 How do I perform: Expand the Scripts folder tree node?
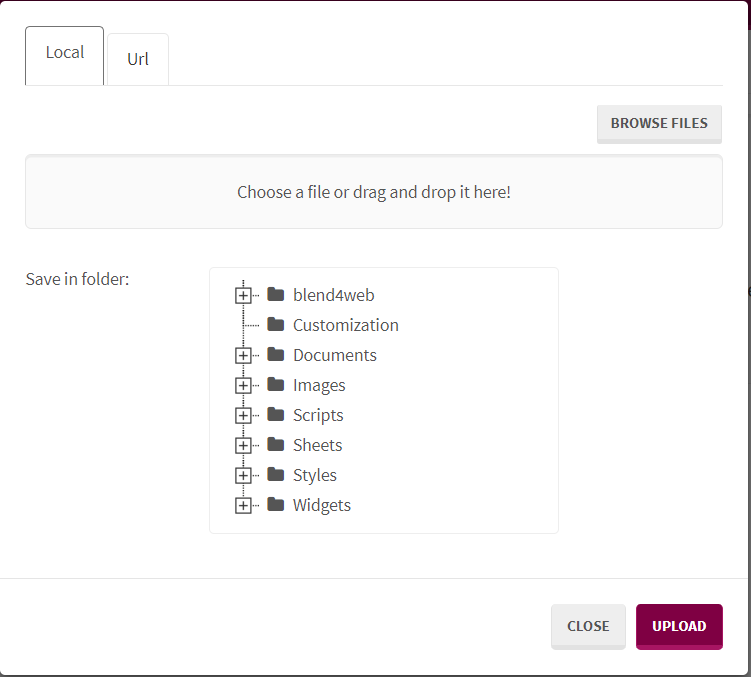pos(242,416)
